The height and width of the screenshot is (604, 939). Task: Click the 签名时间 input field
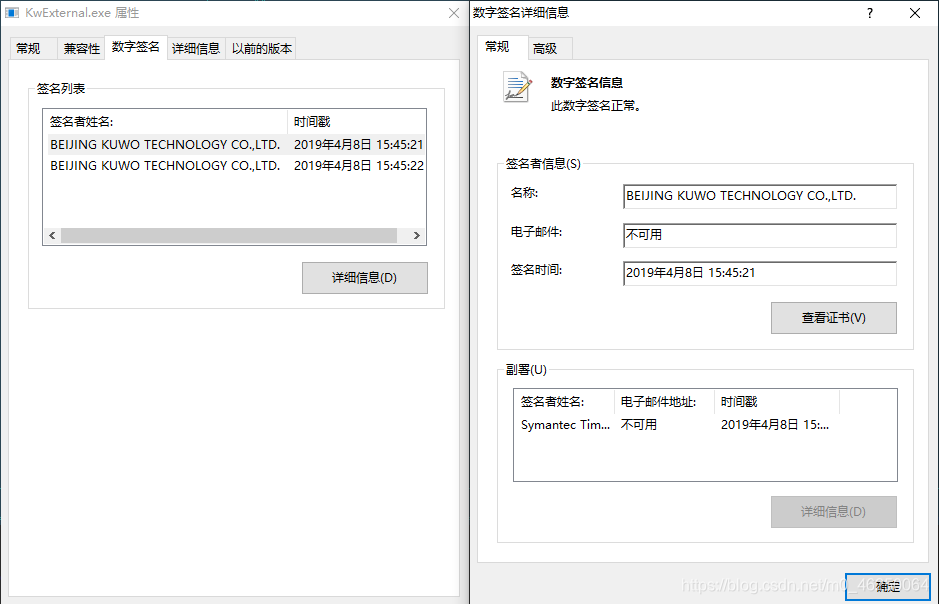[758, 272]
